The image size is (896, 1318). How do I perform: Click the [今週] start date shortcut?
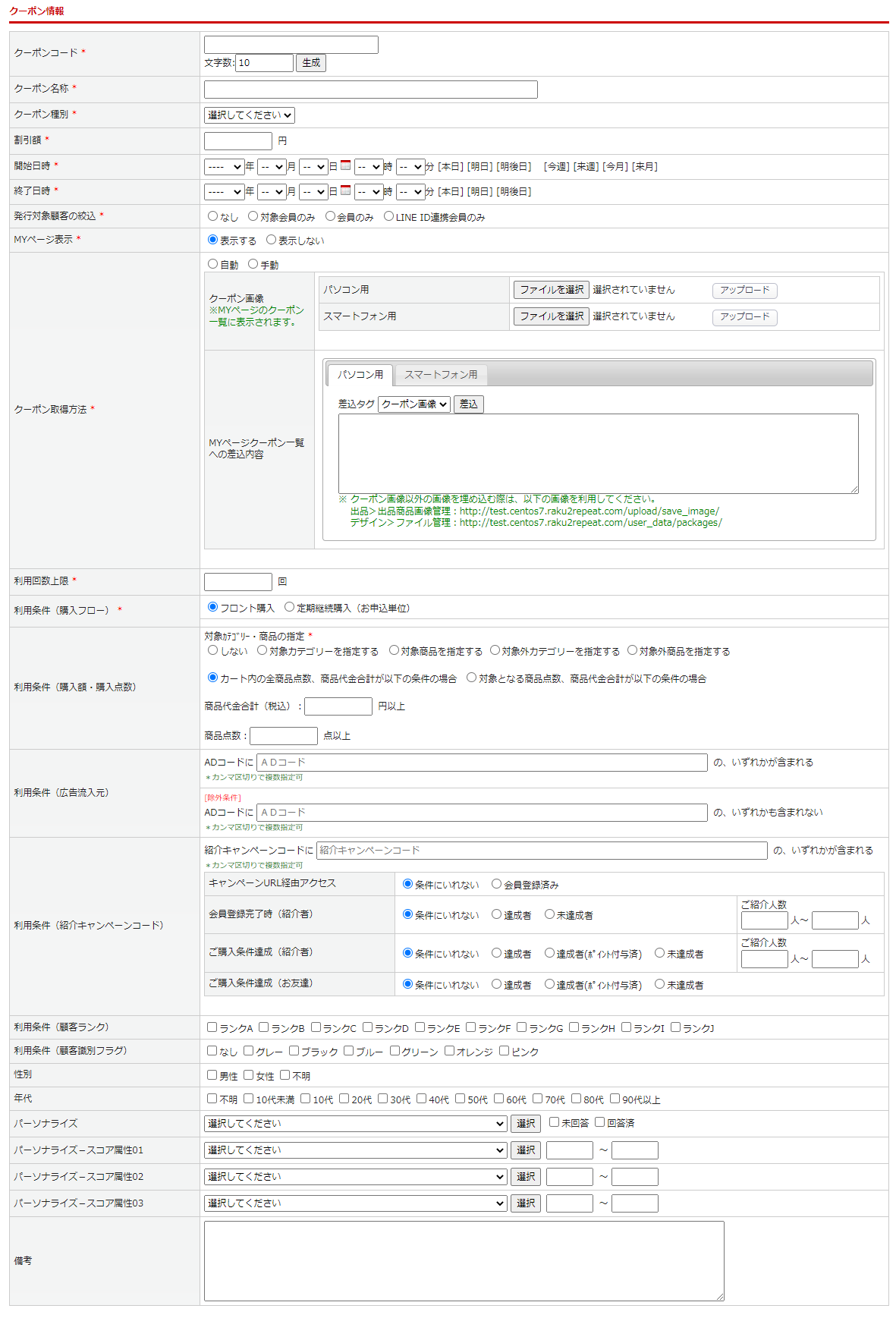click(x=556, y=167)
